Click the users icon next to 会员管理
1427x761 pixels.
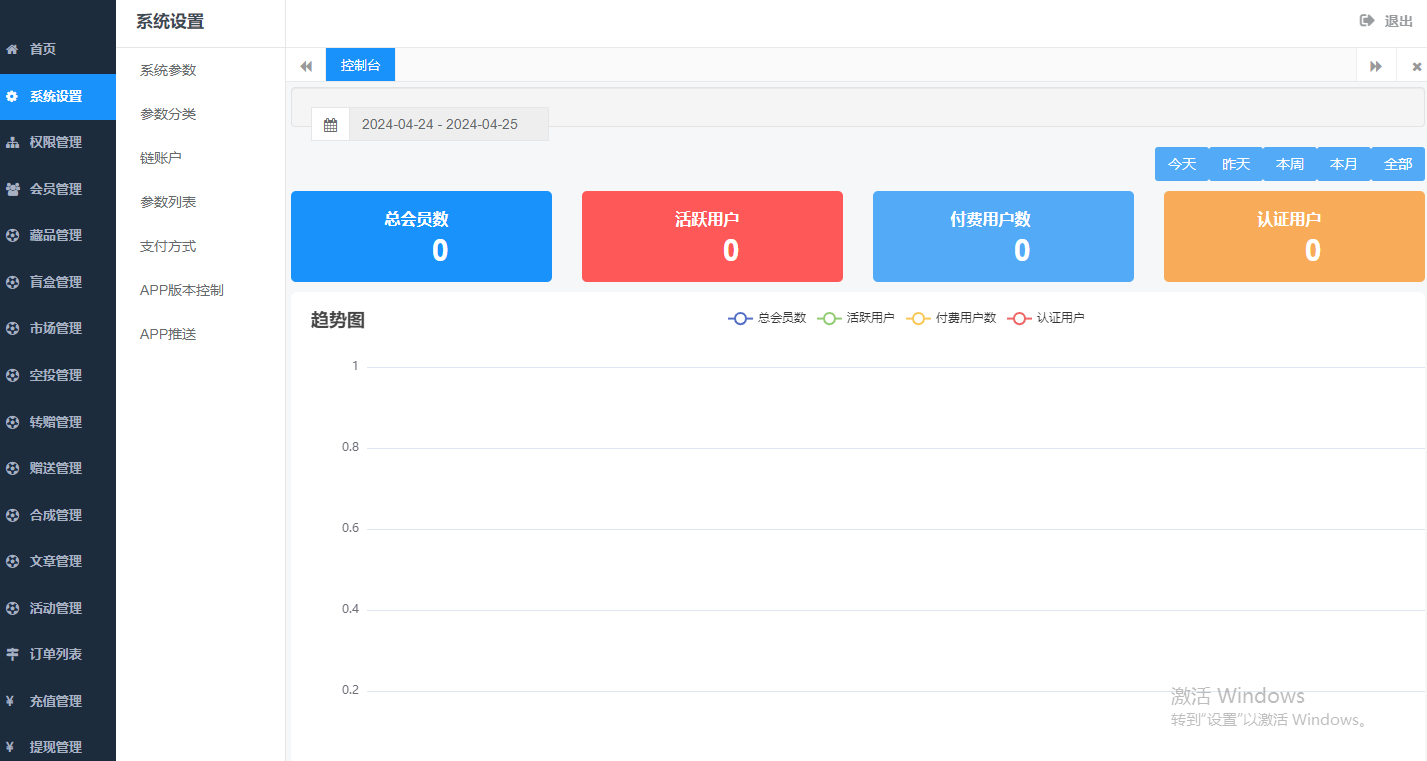pyautogui.click(x=12, y=189)
